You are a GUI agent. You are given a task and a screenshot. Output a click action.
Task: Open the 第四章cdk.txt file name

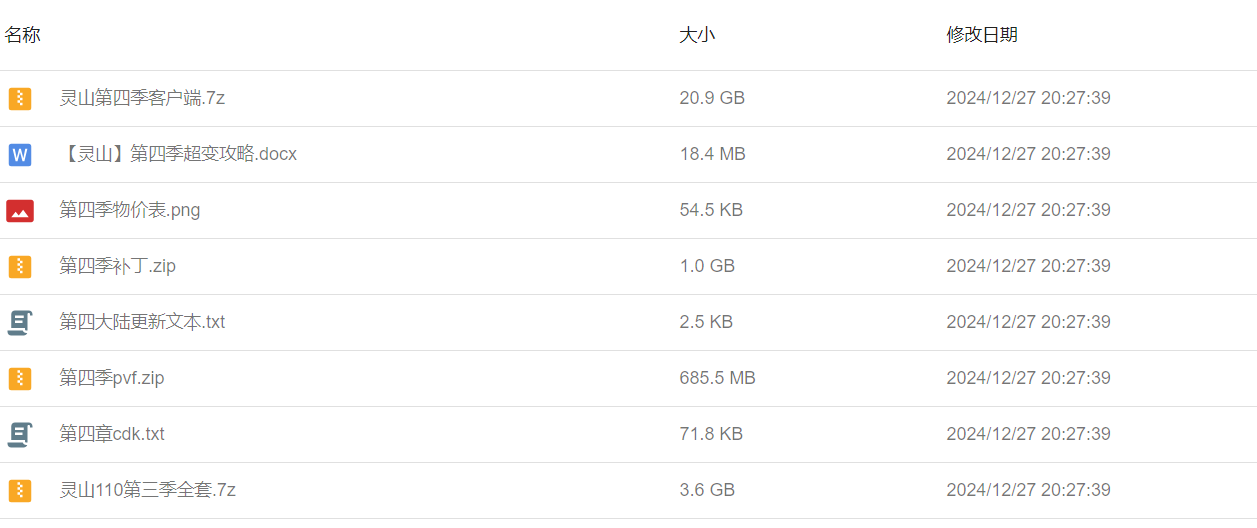pos(112,434)
